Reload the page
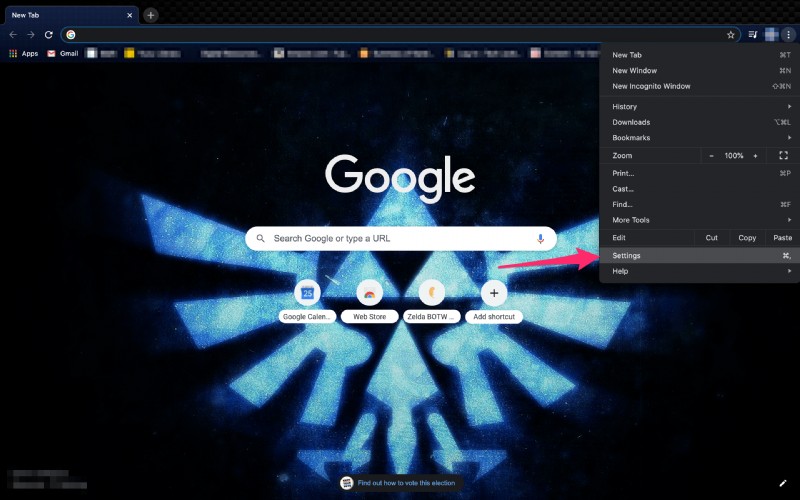 coord(48,35)
